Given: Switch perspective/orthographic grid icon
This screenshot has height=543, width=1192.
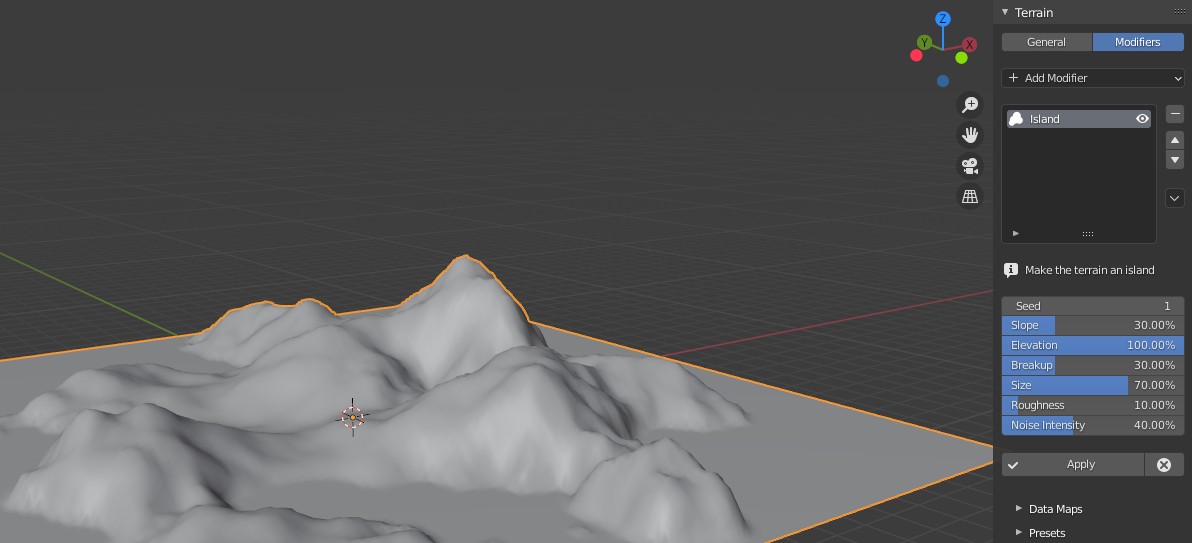Looking at the screenshot, I should pyautogui.click(x=969, y=196).
